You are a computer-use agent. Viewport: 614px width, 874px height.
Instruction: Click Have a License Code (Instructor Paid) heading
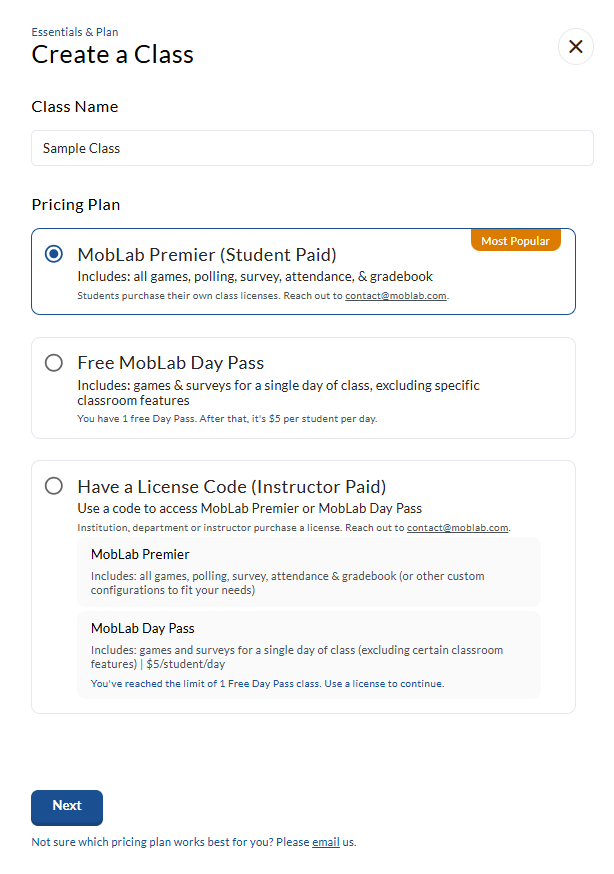(x=232, y=487)
